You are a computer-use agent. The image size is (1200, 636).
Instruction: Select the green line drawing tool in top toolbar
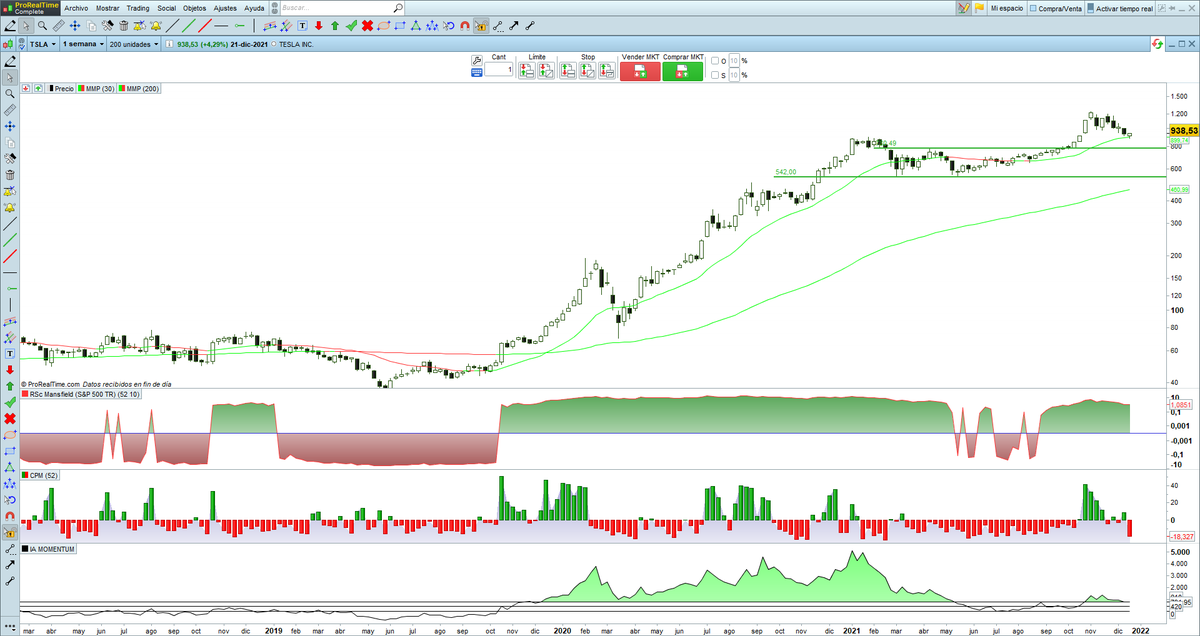(x=188, y=25)
